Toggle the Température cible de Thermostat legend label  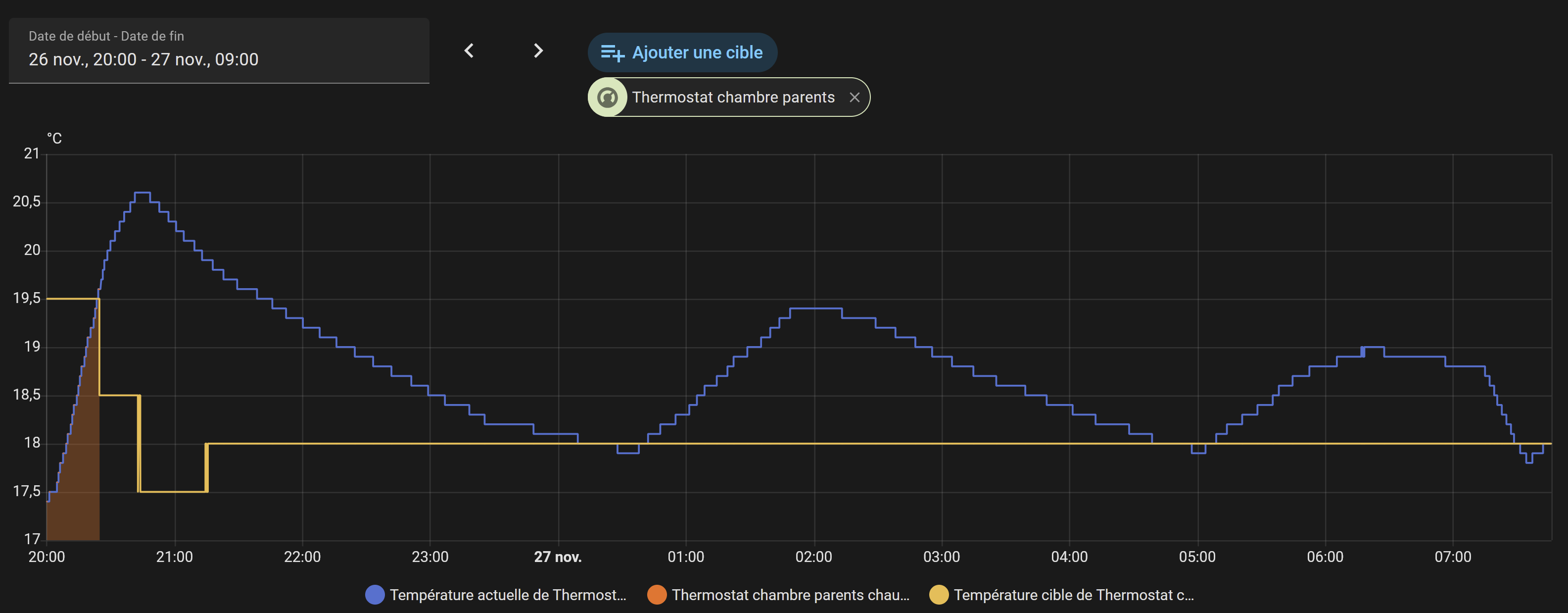point(1074,595)
